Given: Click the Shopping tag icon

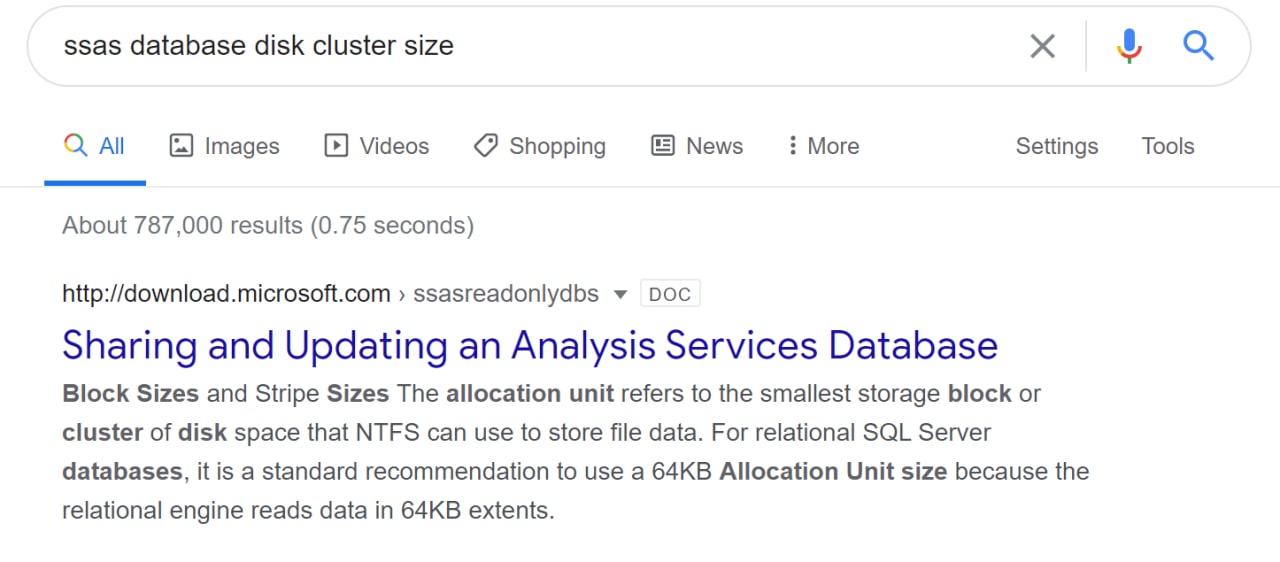Looking at the screenshot, I should 486,146.
